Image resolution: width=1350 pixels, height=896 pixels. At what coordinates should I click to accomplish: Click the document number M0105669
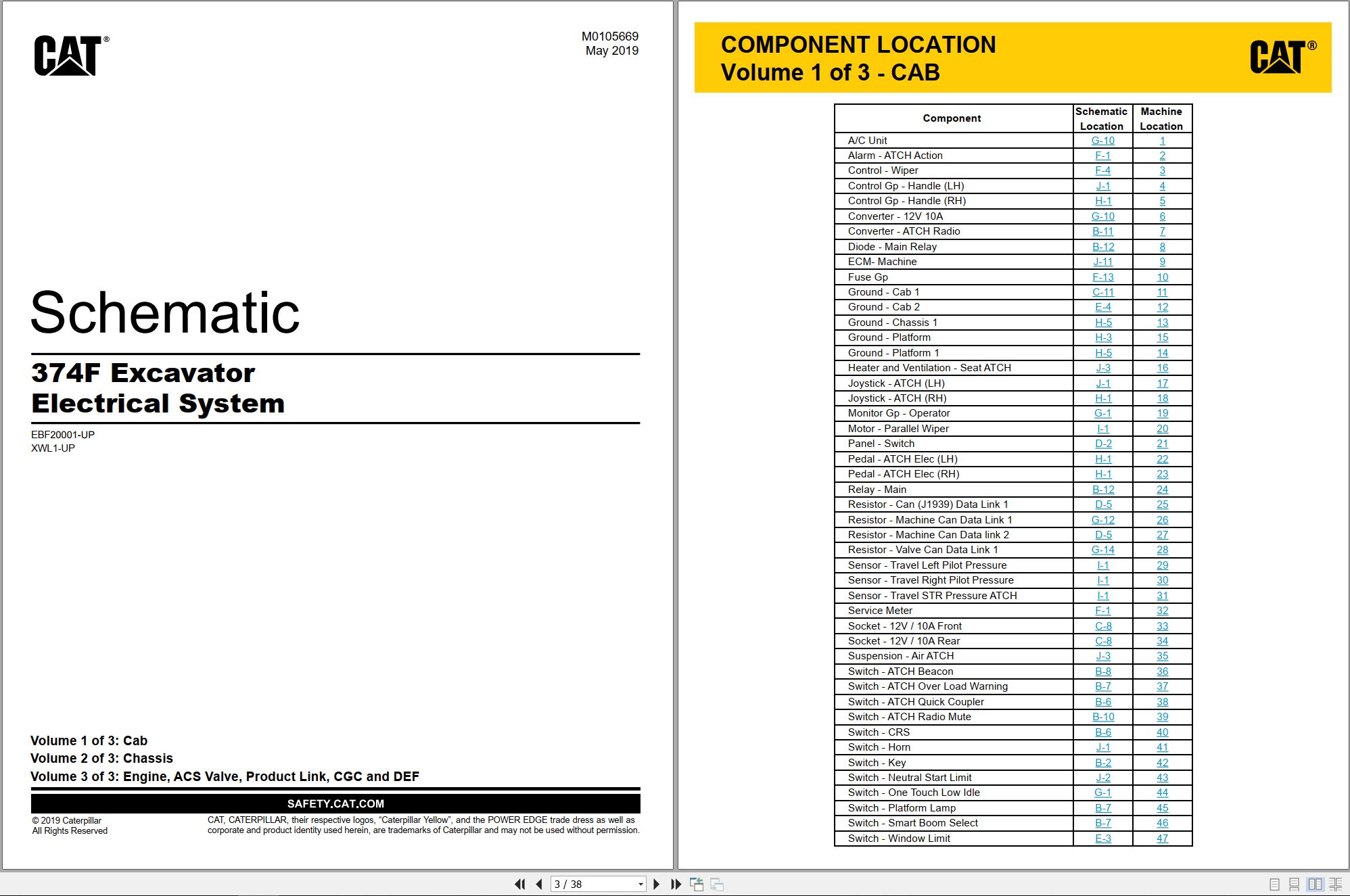pyautogui.click(x=609, y=37)
